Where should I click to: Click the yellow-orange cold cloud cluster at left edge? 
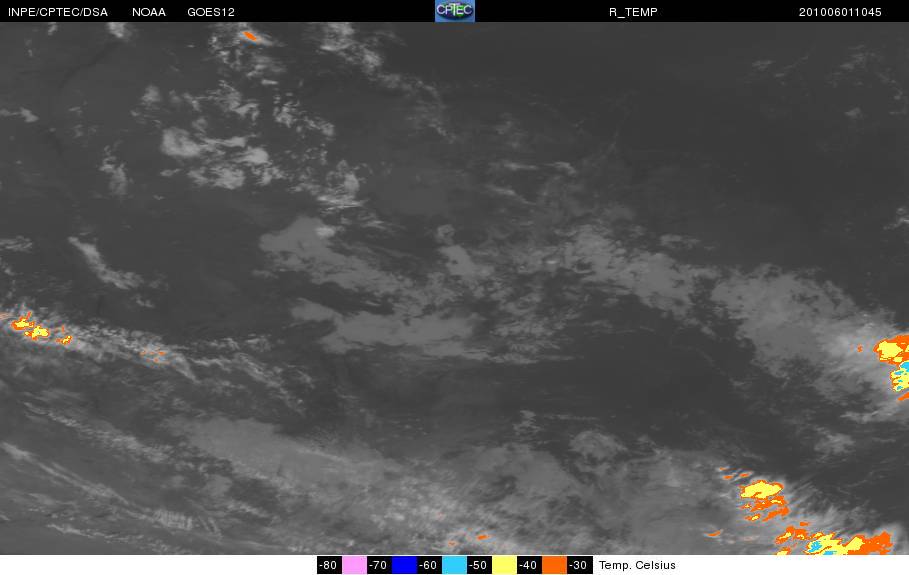pos(39,329)
